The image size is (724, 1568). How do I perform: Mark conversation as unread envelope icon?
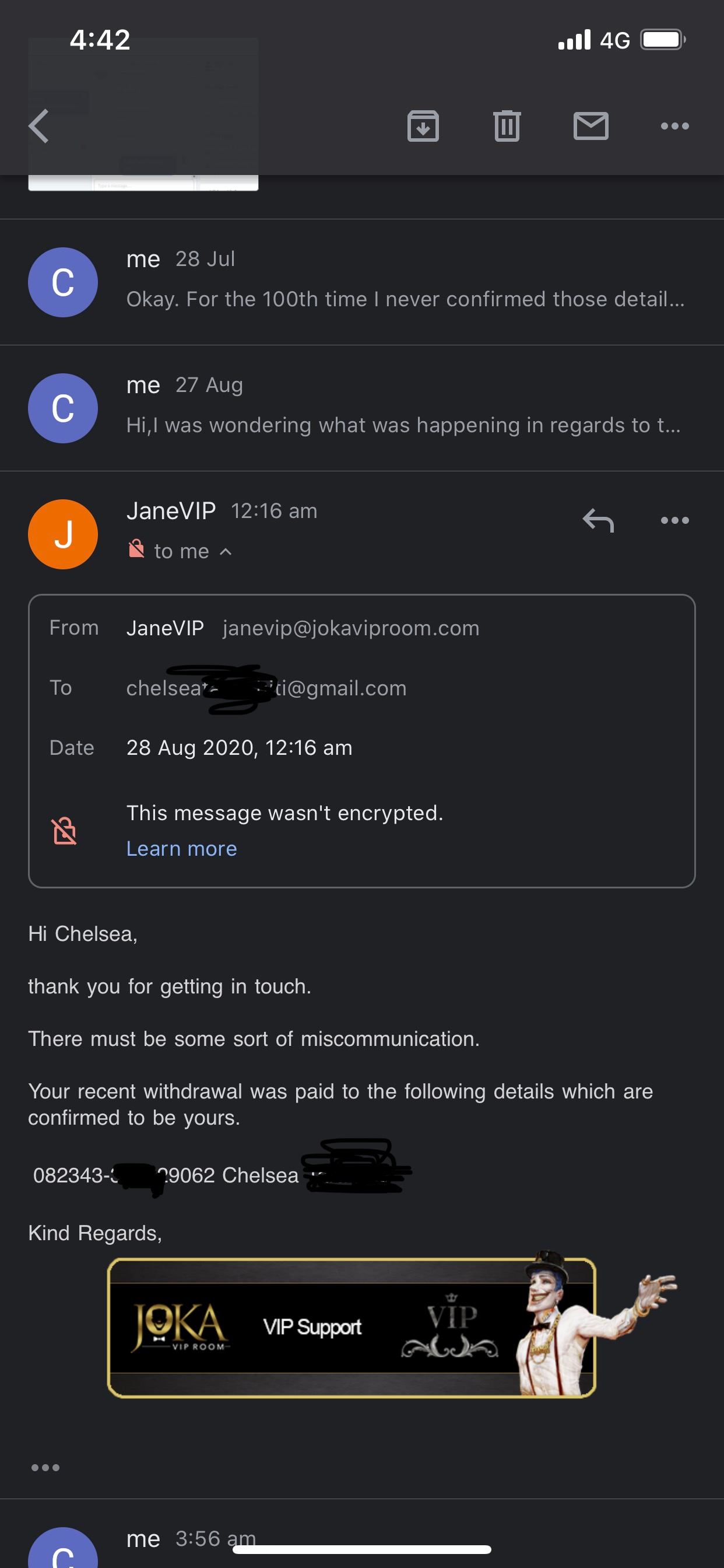pos(591,126)
